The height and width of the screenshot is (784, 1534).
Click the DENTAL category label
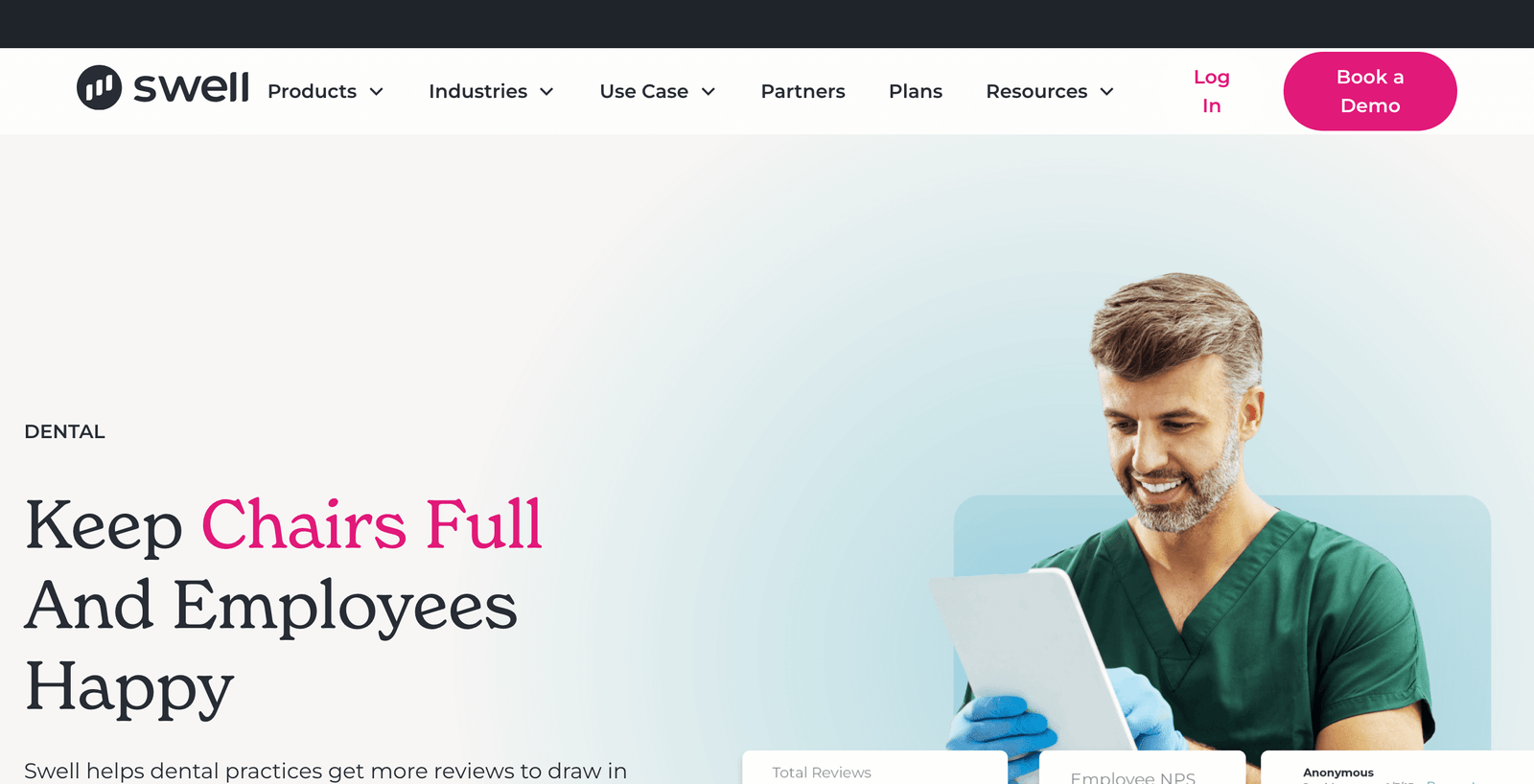coord(64,431)
